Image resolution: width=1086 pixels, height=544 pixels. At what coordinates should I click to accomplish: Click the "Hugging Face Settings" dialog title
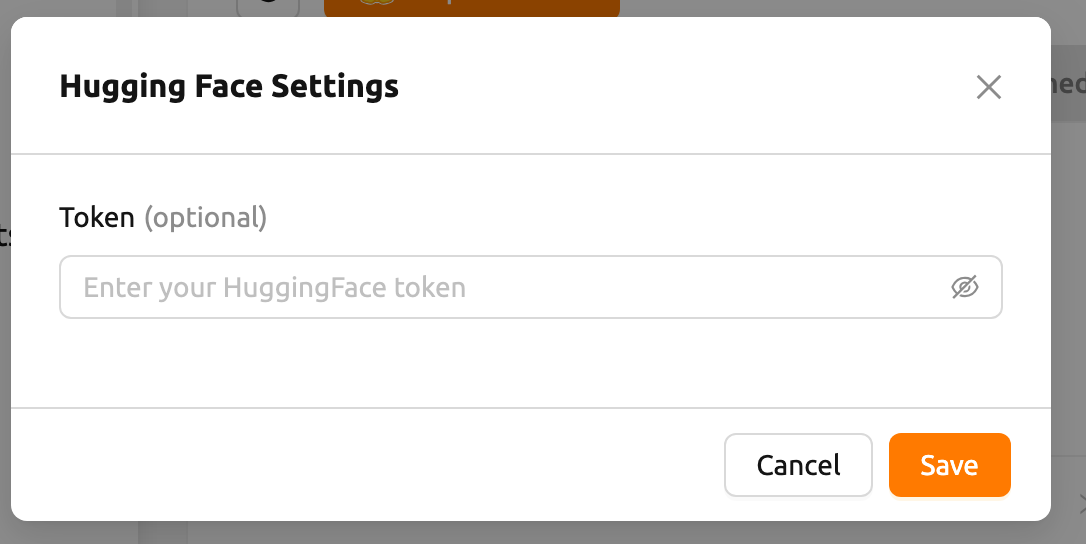point(229,86)
